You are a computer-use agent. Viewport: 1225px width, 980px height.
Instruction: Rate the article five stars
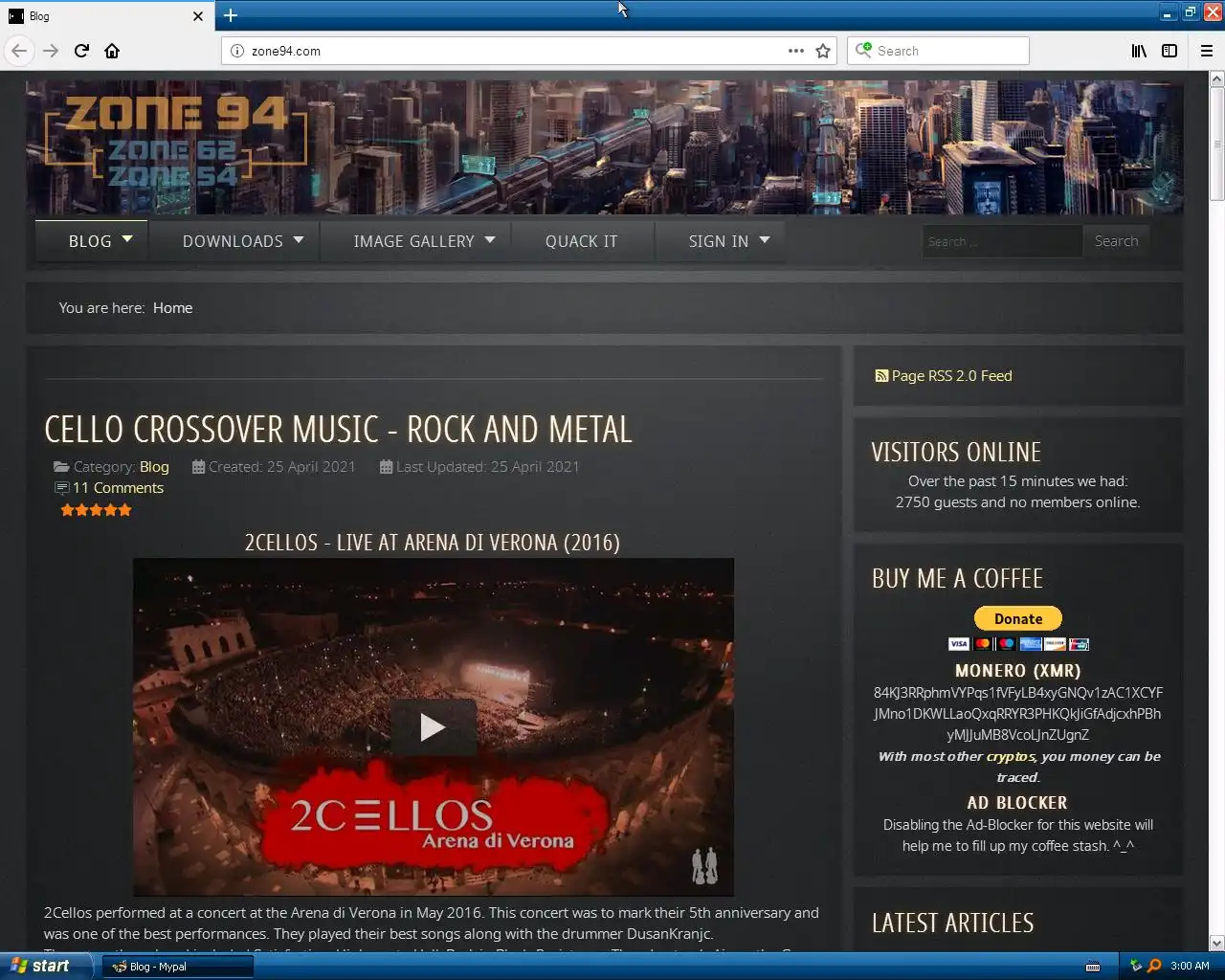click(x=124, y=510)
